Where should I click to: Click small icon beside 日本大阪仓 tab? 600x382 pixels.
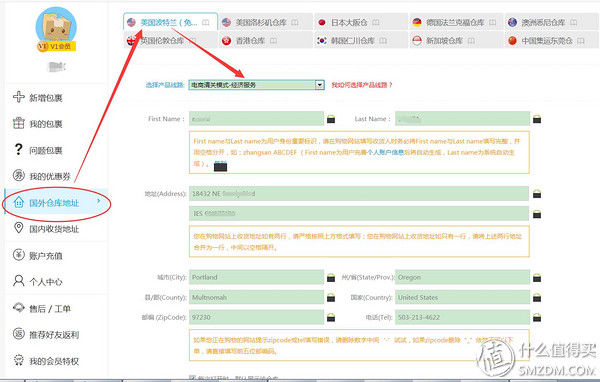tap(376, 22)
